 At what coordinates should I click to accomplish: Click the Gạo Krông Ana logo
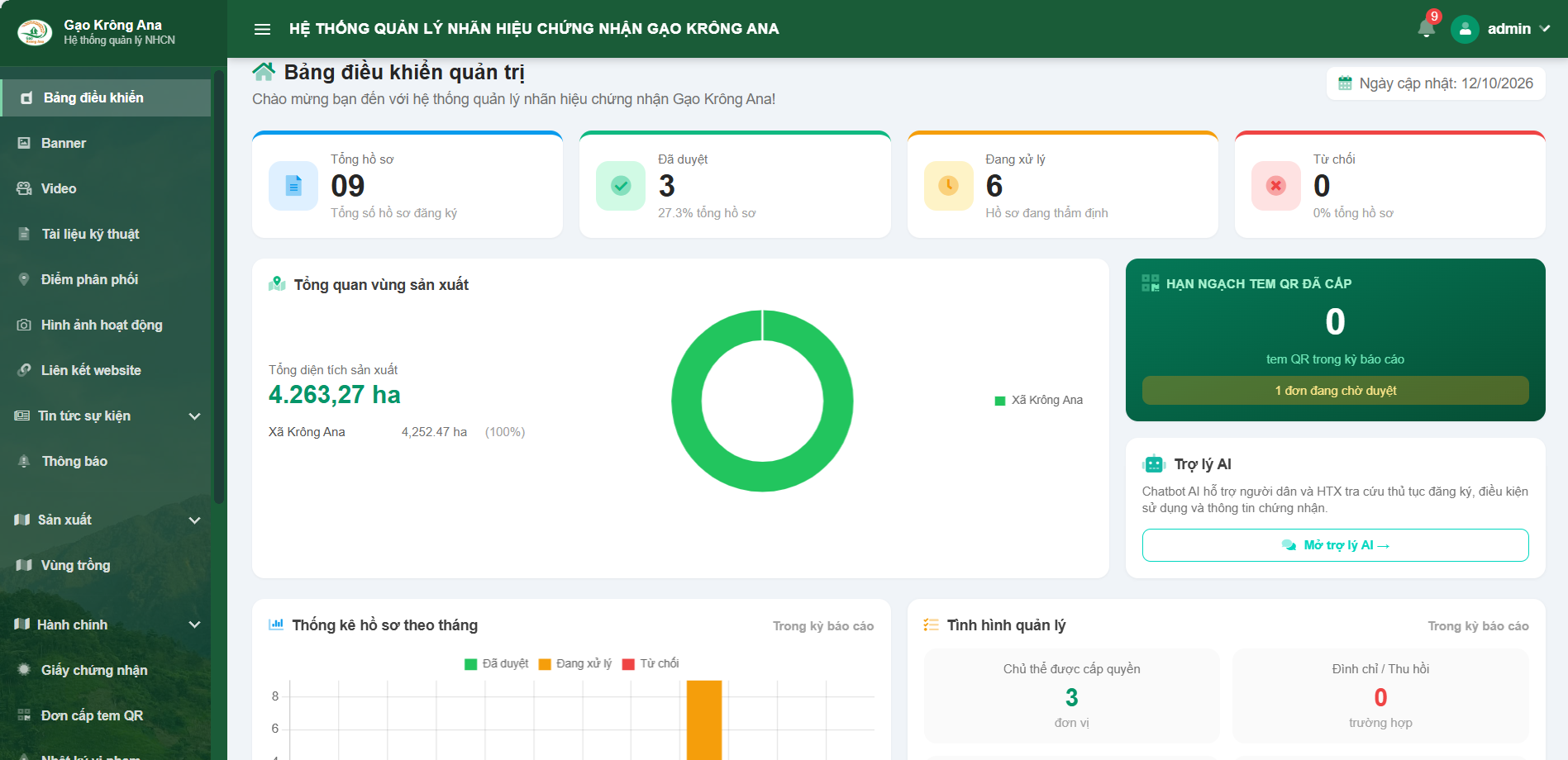click(x=35, y=32)
